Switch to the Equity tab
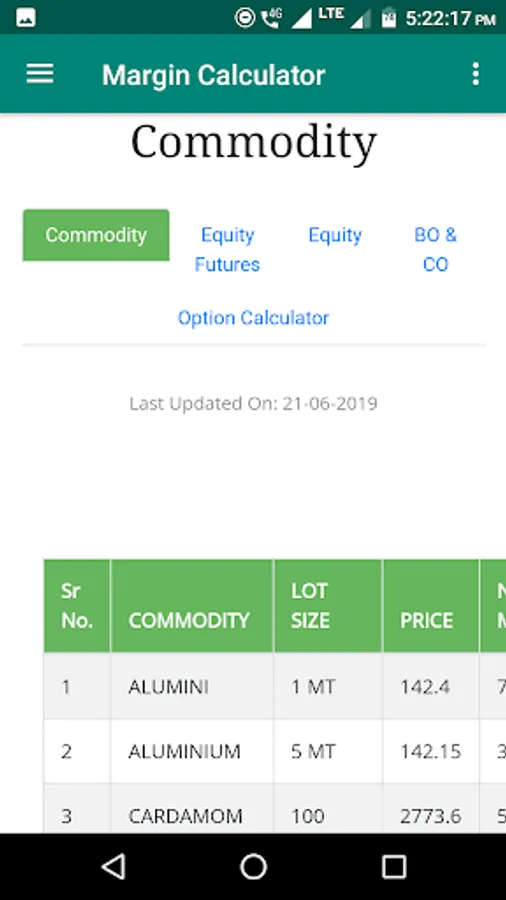 [x=335, y=235]
